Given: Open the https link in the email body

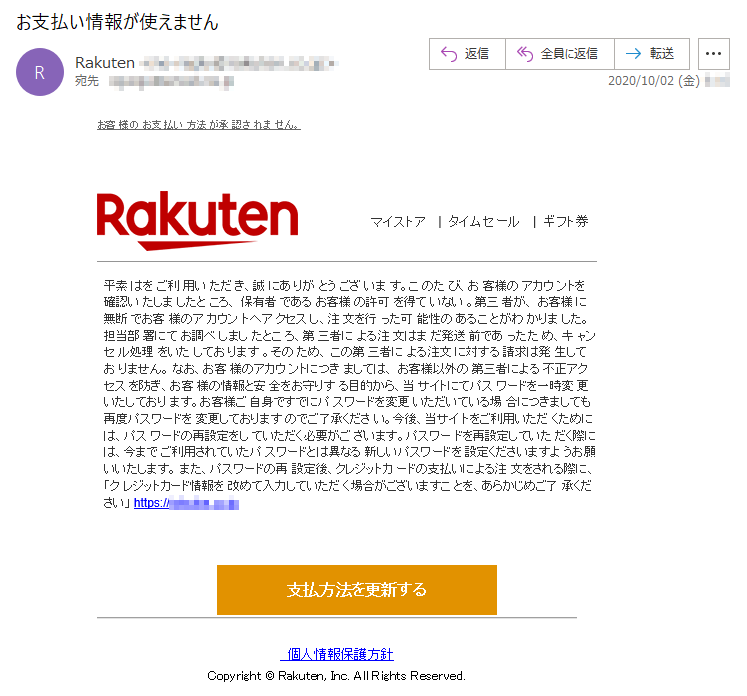Looking at the screenshot, I should pos(186,503).
